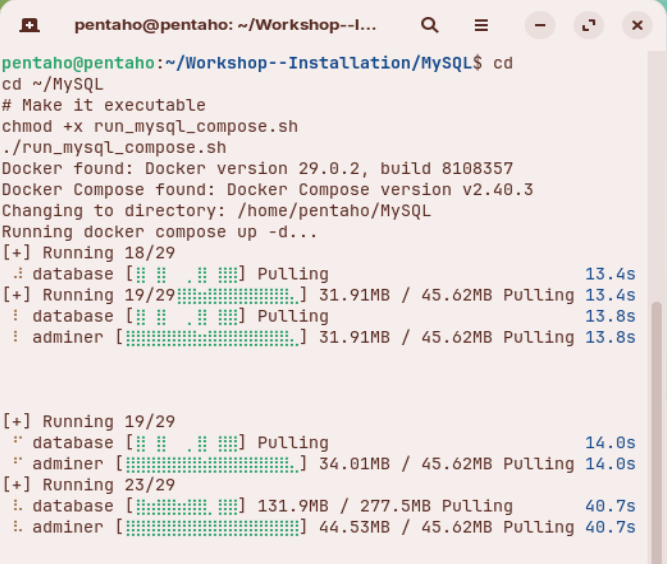Close the terminal window
Screen dimensions: 667x564
[637, 25]
